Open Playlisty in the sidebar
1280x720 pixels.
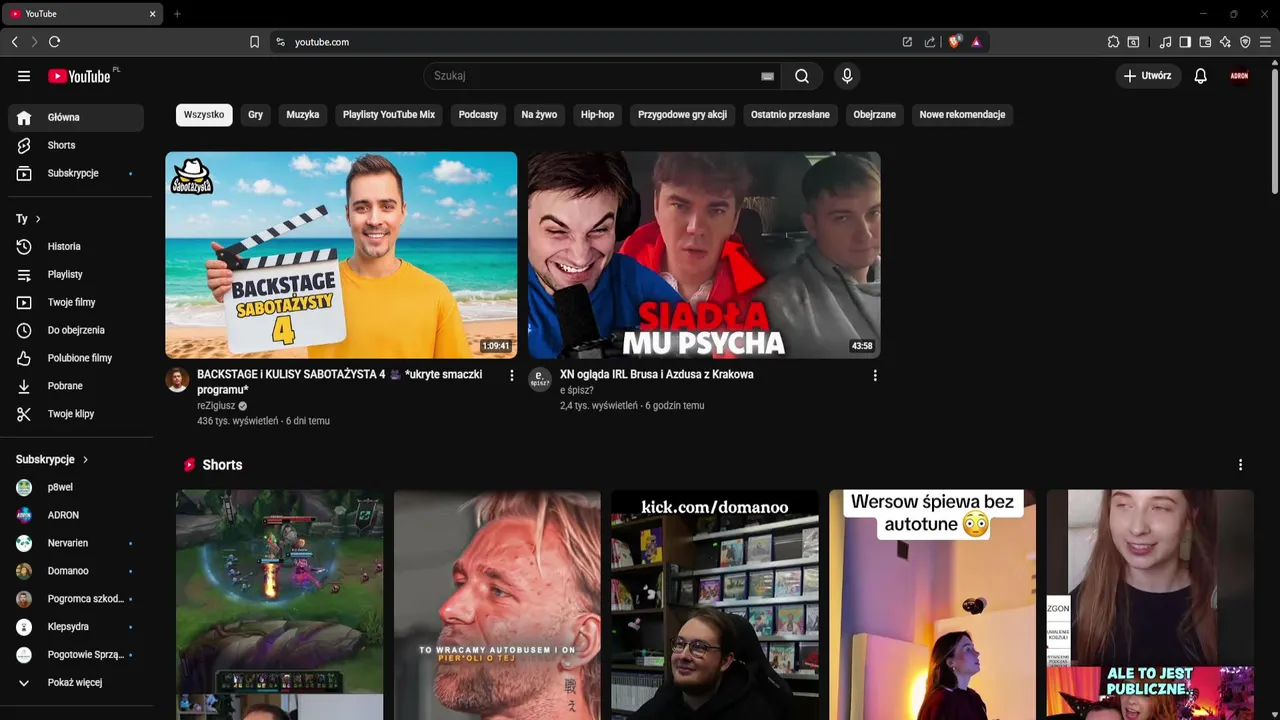76,274
